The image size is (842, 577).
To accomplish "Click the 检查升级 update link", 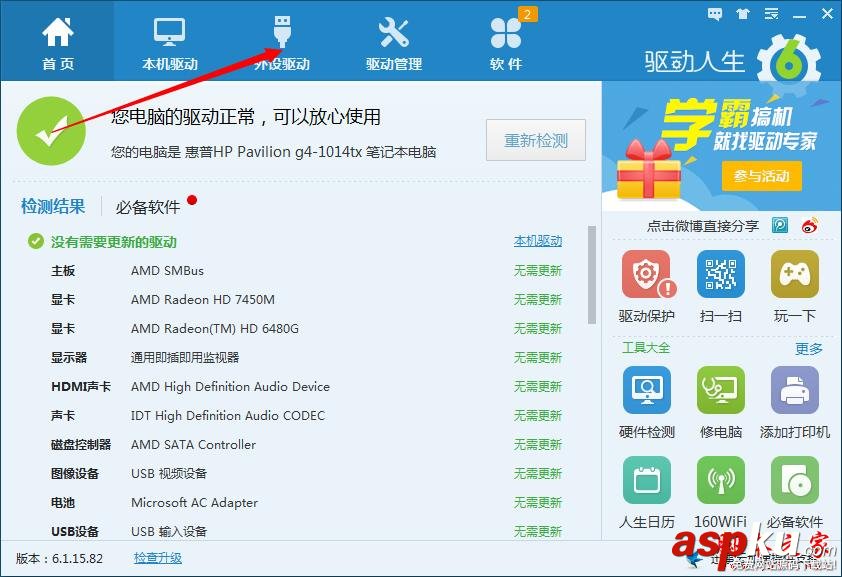I will coord(157,558).
